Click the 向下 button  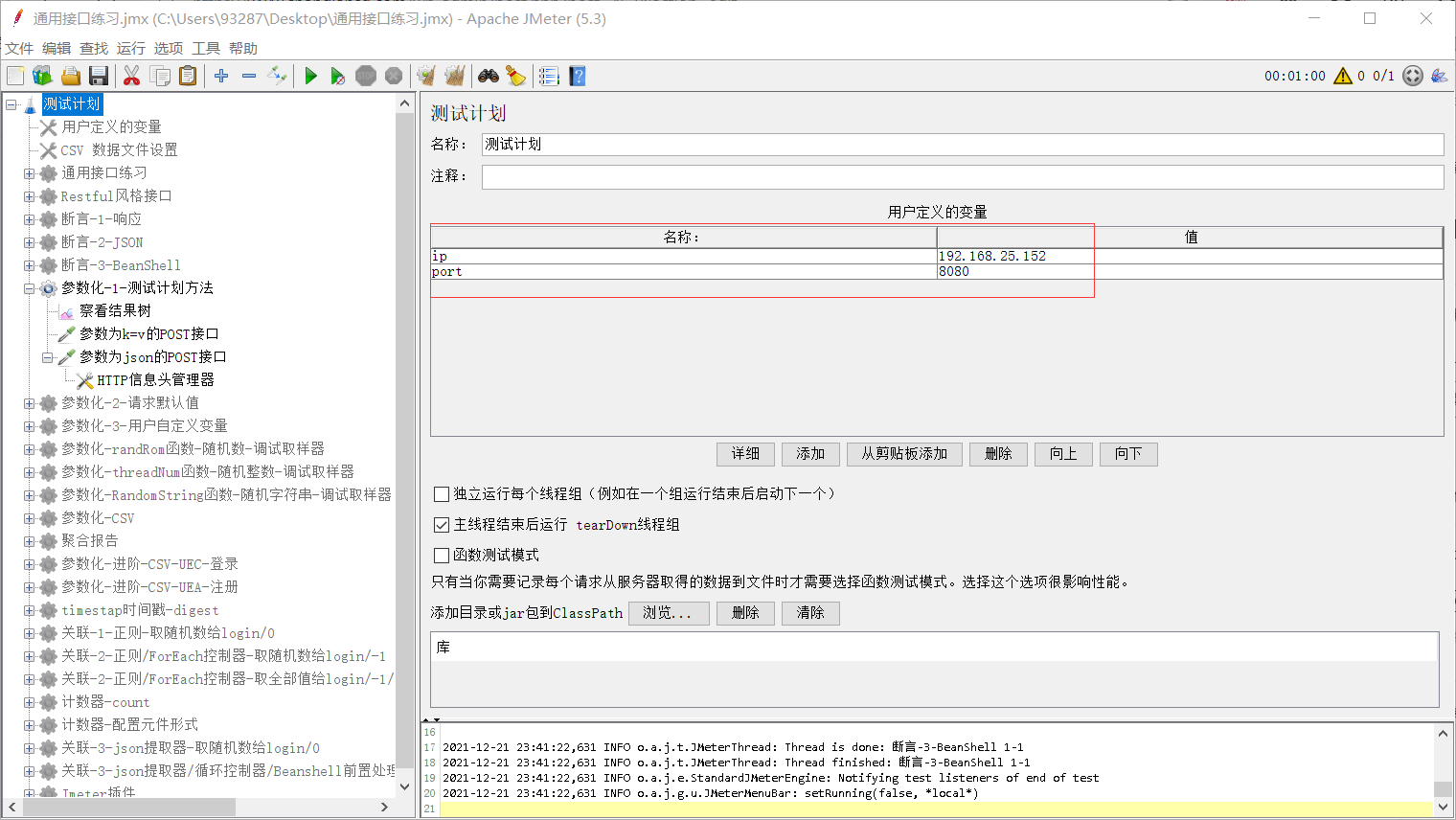click(1128, 454)
